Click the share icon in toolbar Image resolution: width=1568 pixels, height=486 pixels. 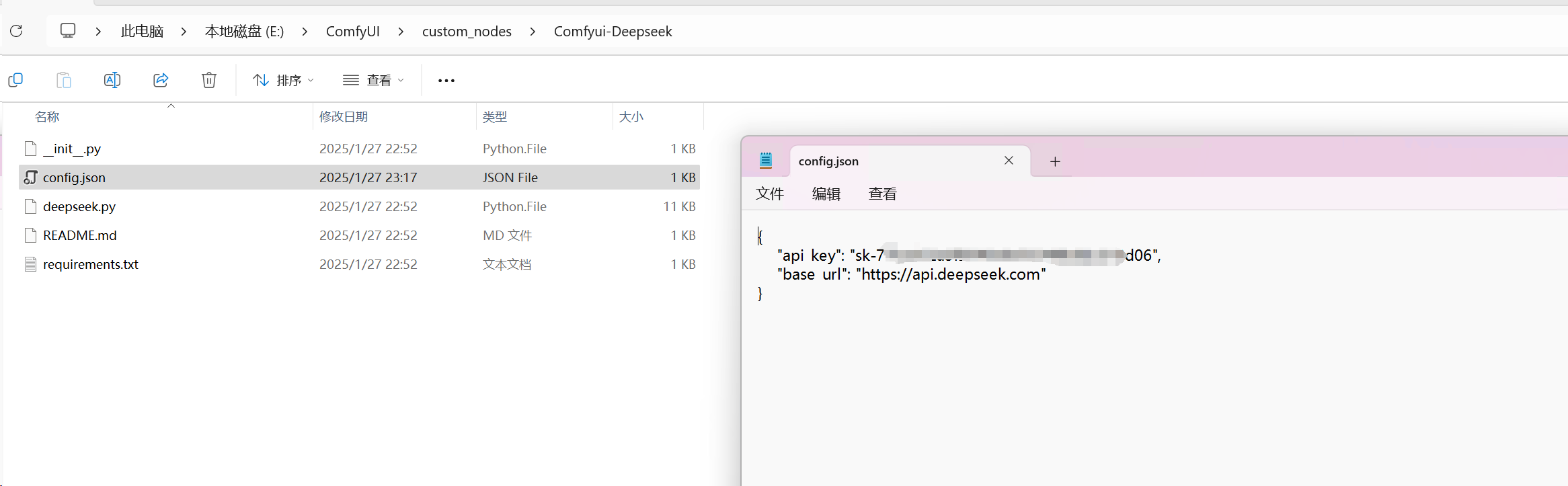161,80
